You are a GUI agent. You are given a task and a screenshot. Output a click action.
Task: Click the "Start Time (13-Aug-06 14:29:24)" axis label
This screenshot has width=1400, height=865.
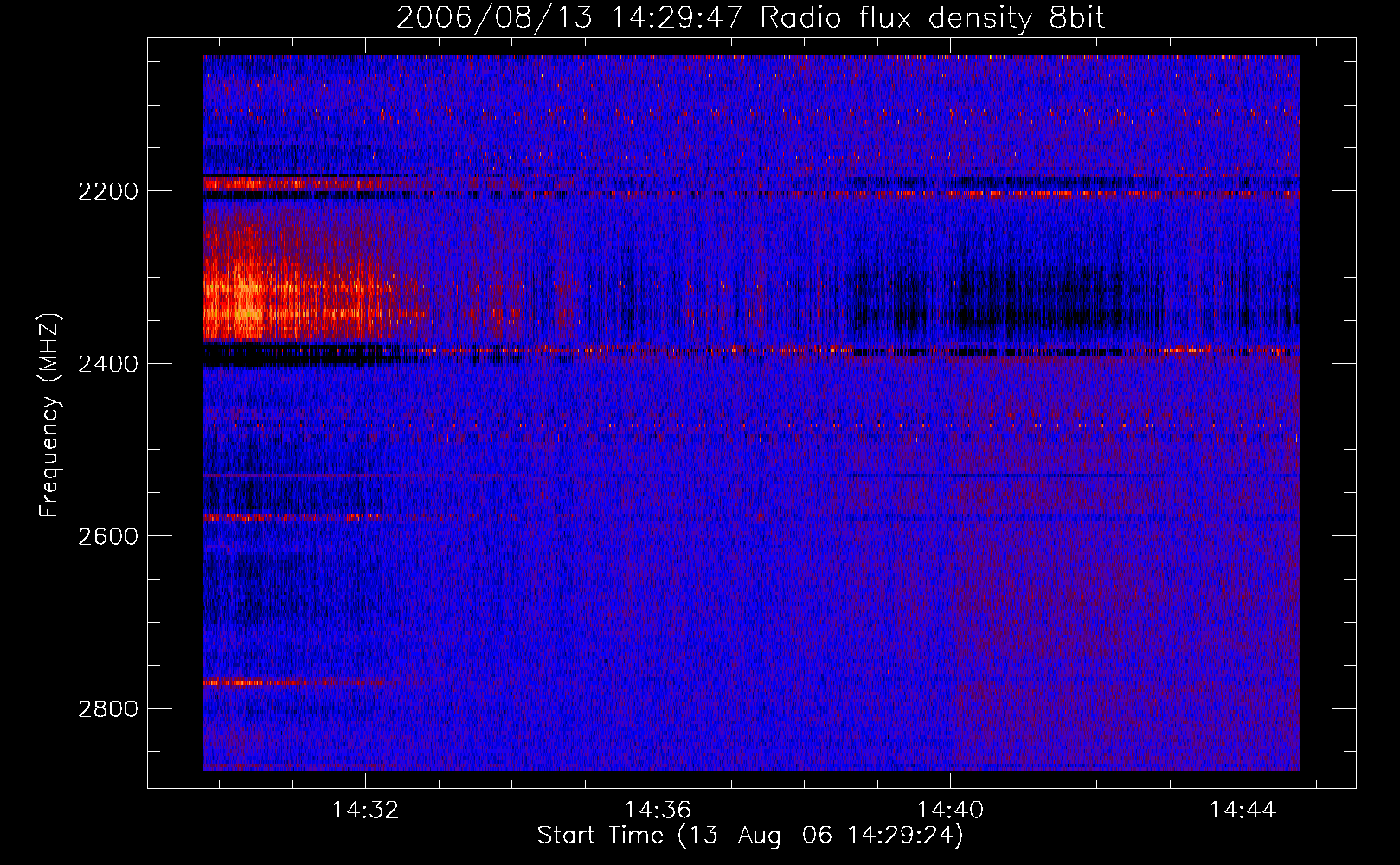point(750,836)
